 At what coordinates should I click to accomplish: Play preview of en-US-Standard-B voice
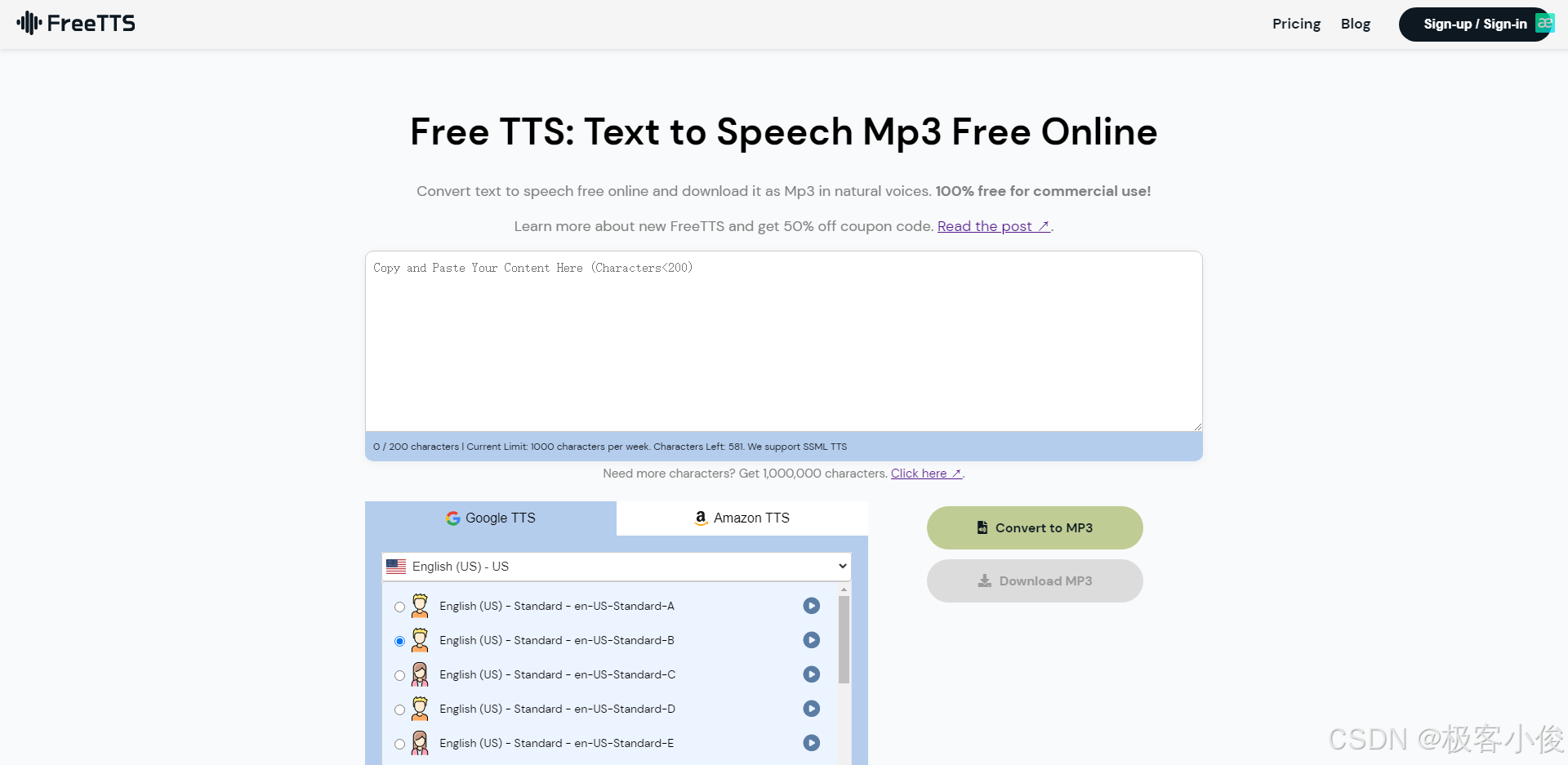pyautogui.click(x=811, y=640)
